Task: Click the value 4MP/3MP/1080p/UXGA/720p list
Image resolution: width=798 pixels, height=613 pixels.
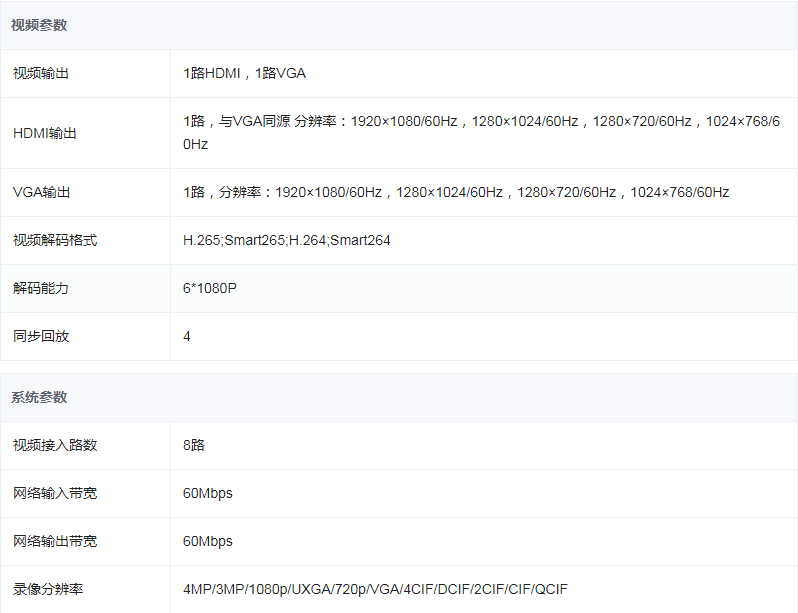Action: click(x=375, y=589)
